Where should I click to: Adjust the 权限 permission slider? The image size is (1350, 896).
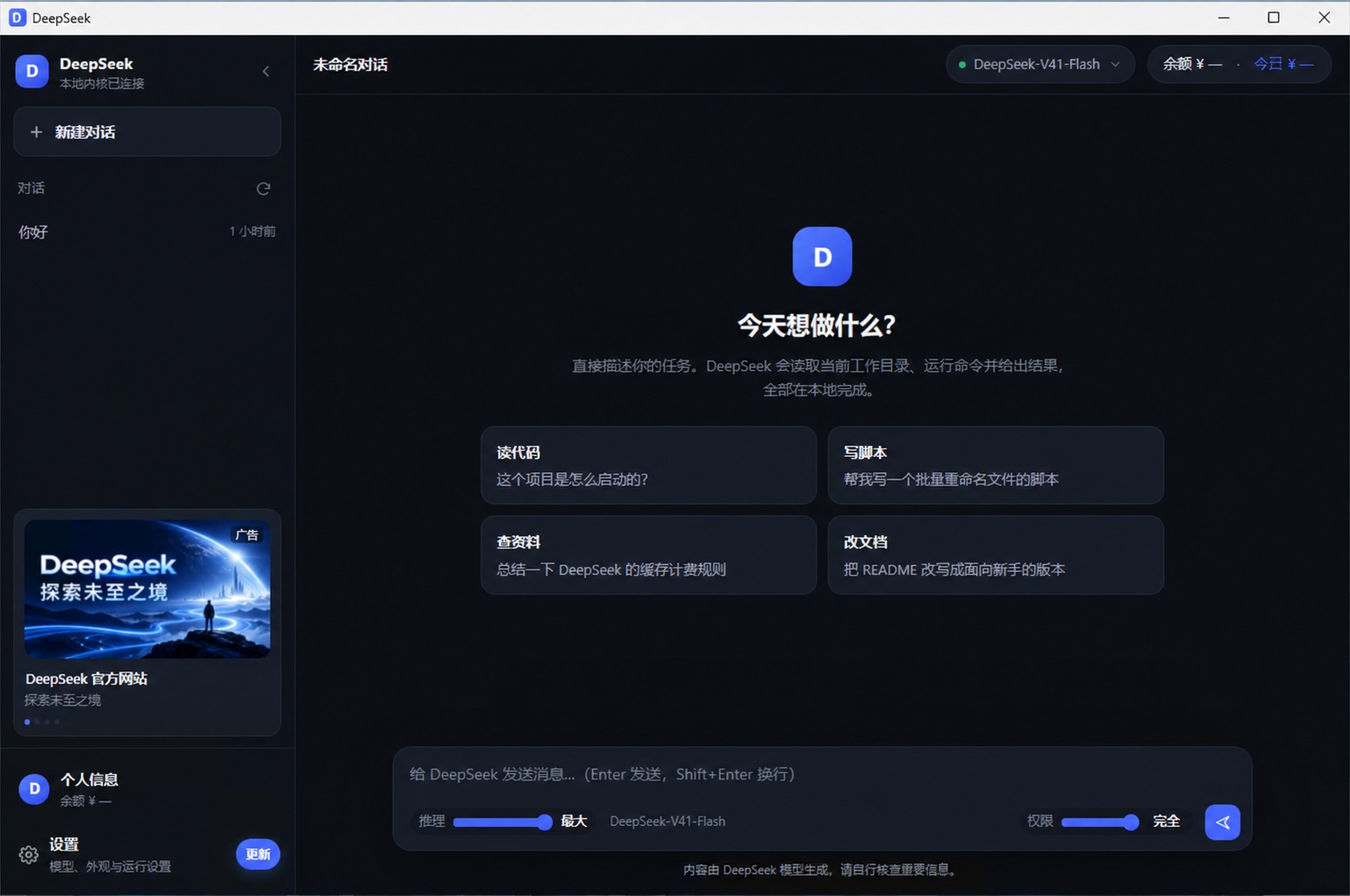(1100, 821)
